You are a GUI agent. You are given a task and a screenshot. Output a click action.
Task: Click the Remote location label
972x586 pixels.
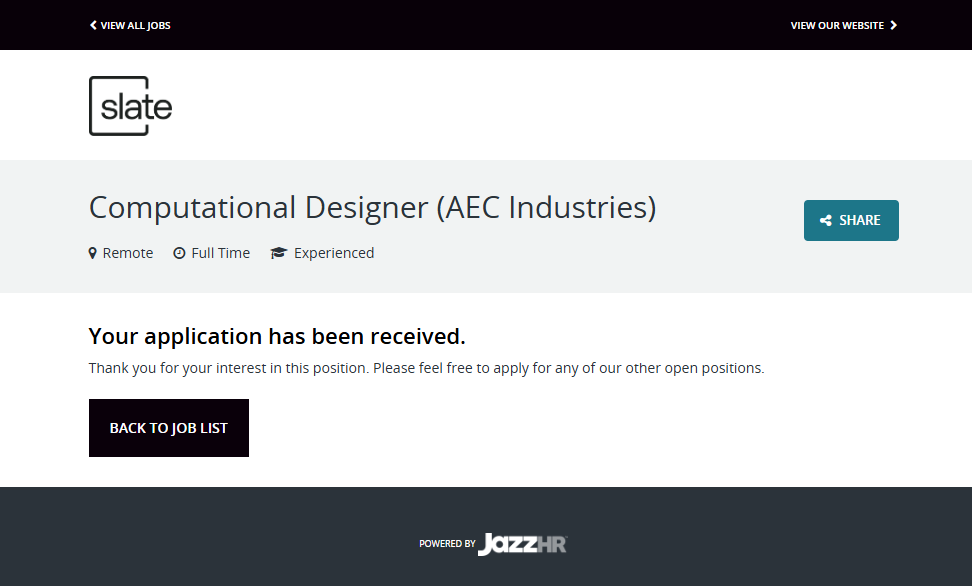[128, 253]
